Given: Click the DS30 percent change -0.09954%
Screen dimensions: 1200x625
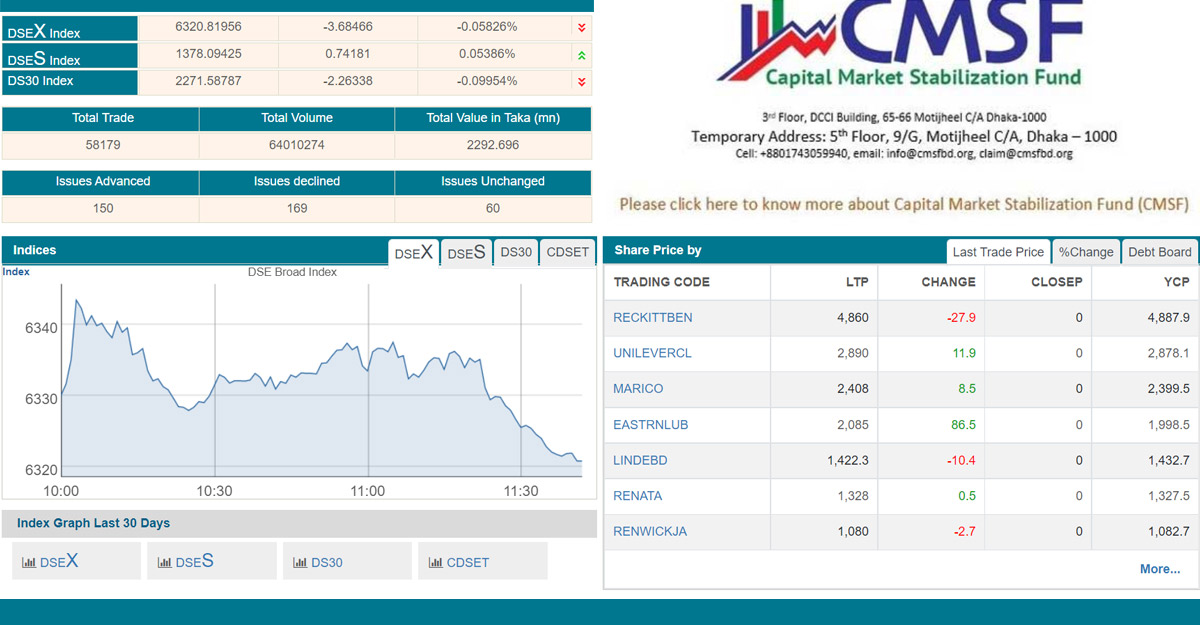Looking at the screenshot, I should 486,81.
